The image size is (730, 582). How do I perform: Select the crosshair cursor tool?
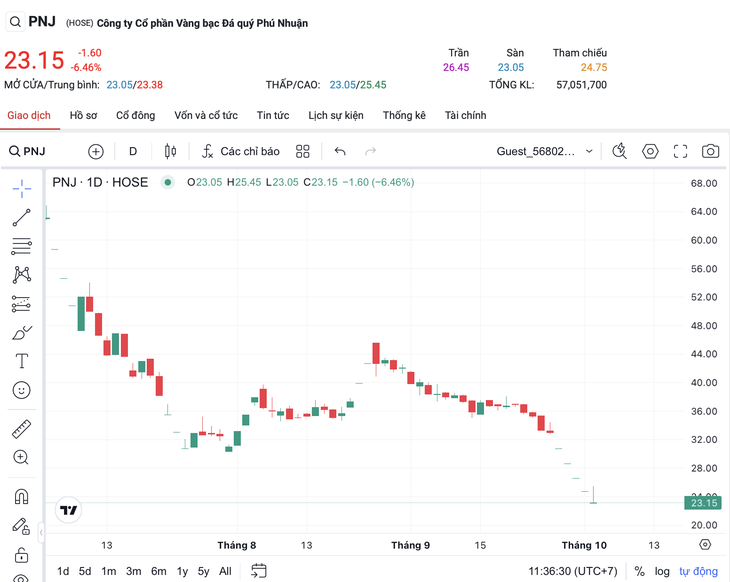21,188
